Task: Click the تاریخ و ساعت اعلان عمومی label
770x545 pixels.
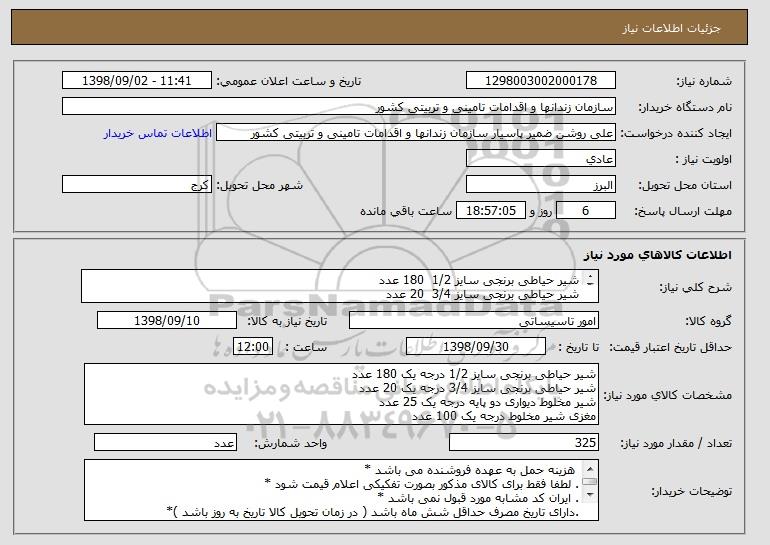Action: [289, 81]
